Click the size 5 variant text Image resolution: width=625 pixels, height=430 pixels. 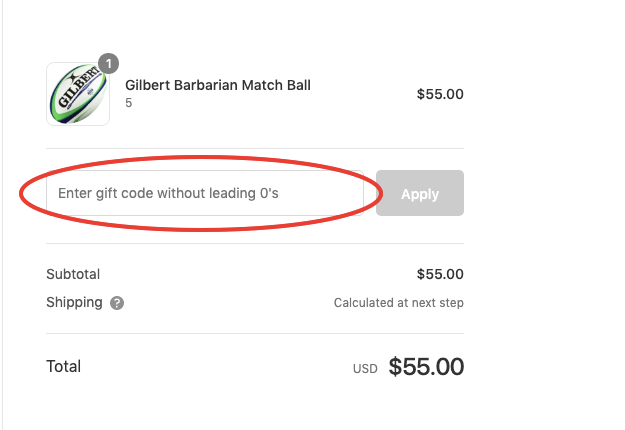point(128,103)
